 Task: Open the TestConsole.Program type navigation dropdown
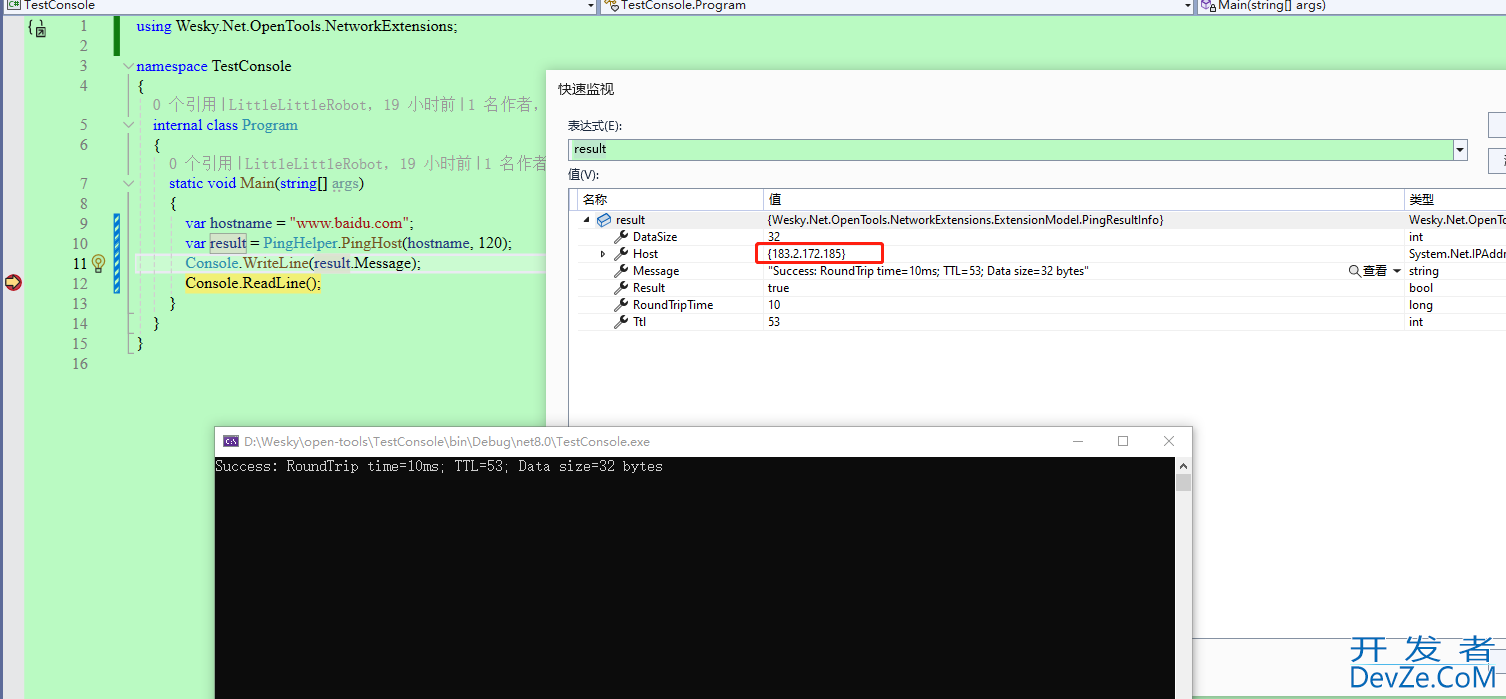point(1188,5)
